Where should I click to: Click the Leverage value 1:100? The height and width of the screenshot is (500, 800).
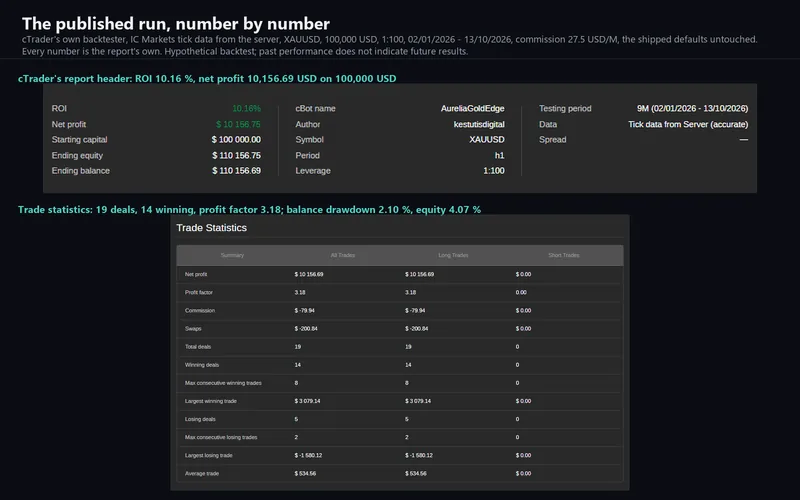point(494,170)
